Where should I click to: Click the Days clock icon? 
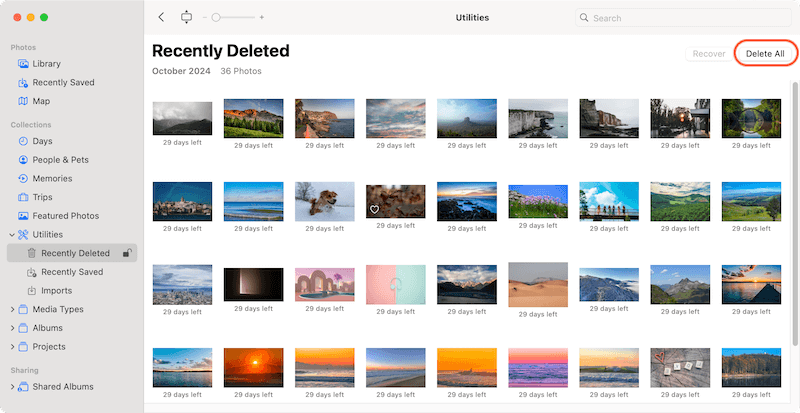click(23, 141)
